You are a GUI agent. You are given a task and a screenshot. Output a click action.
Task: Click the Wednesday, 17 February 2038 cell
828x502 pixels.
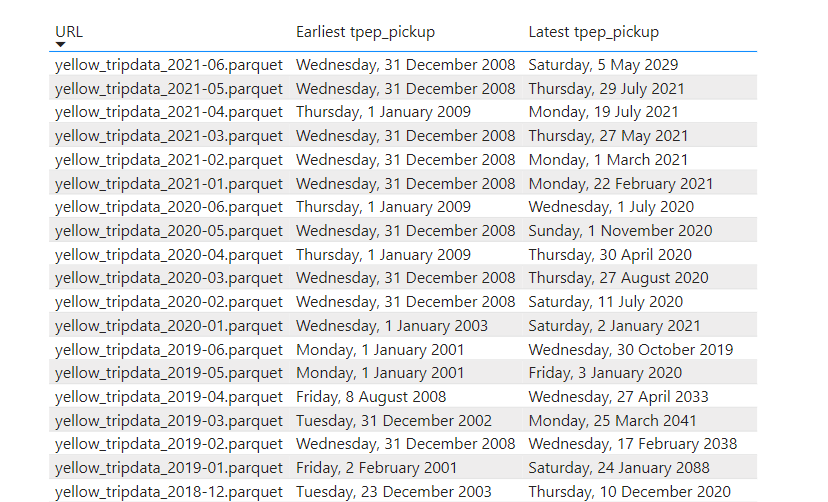tap(632, 443)
